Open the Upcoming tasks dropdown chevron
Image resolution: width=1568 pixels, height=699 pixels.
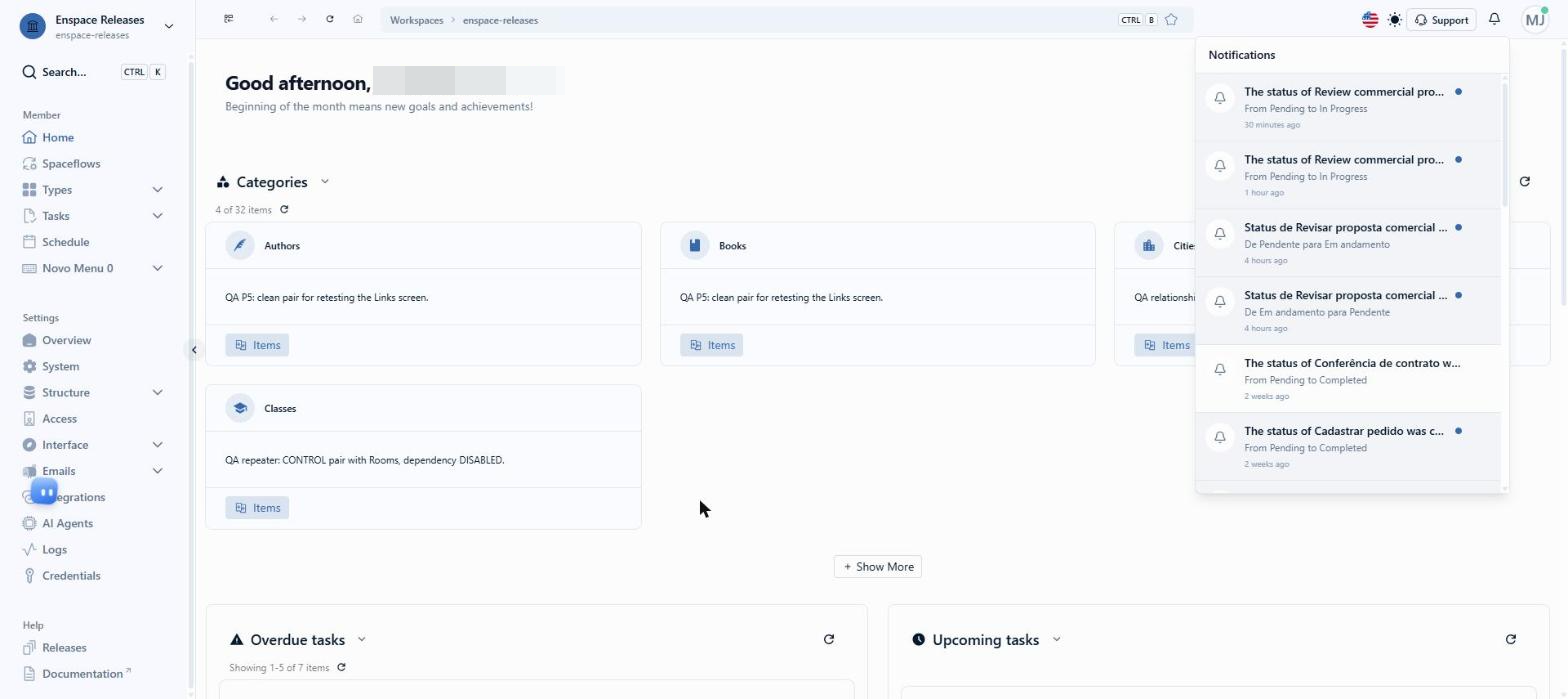1056,640
